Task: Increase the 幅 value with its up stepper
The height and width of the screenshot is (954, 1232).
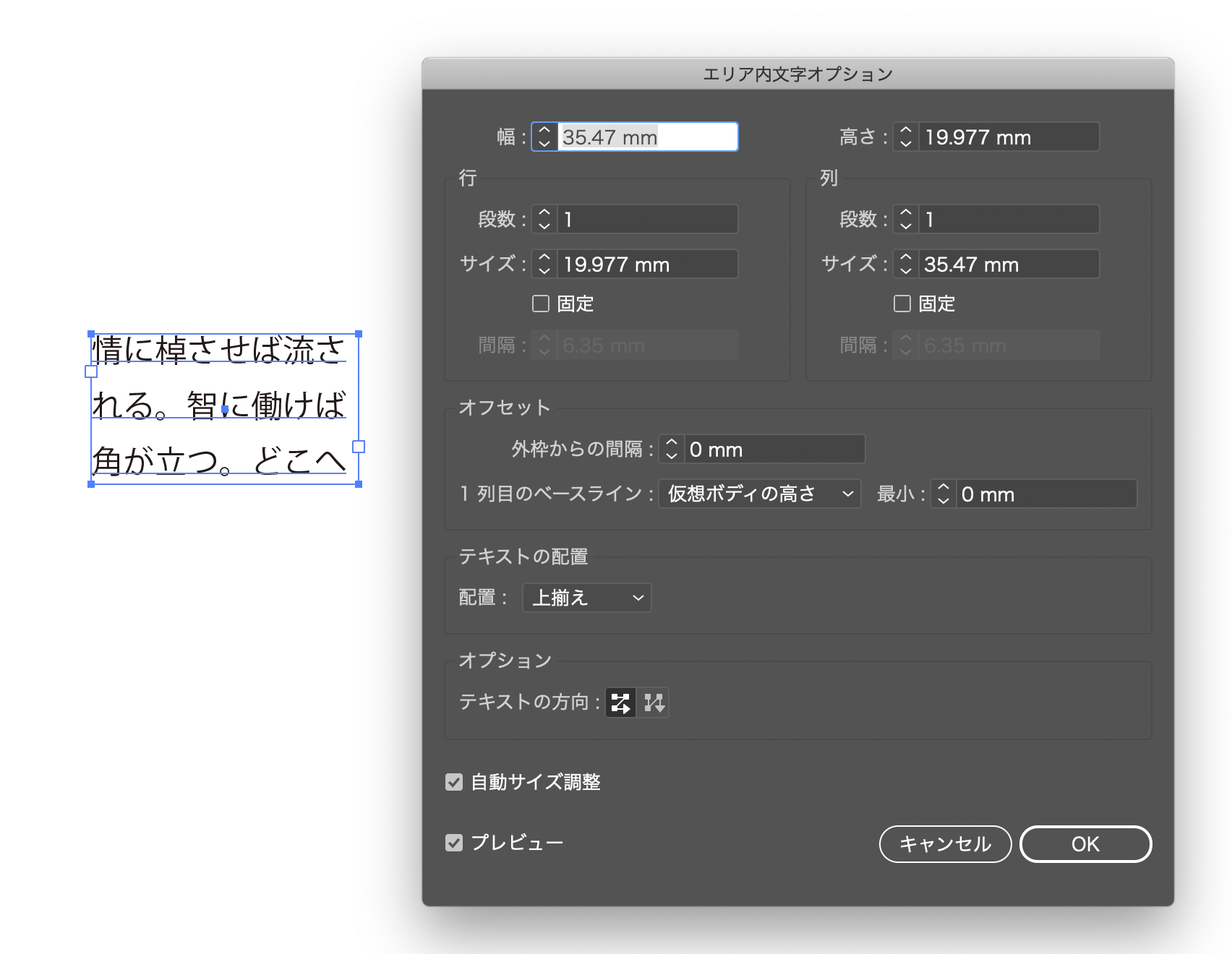Action: tap(543, 131)
